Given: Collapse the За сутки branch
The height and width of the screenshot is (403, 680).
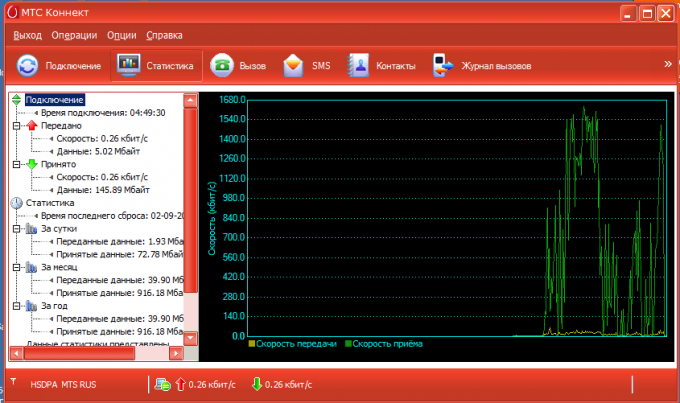Looking at the screenshot, I should coord(16,229).
